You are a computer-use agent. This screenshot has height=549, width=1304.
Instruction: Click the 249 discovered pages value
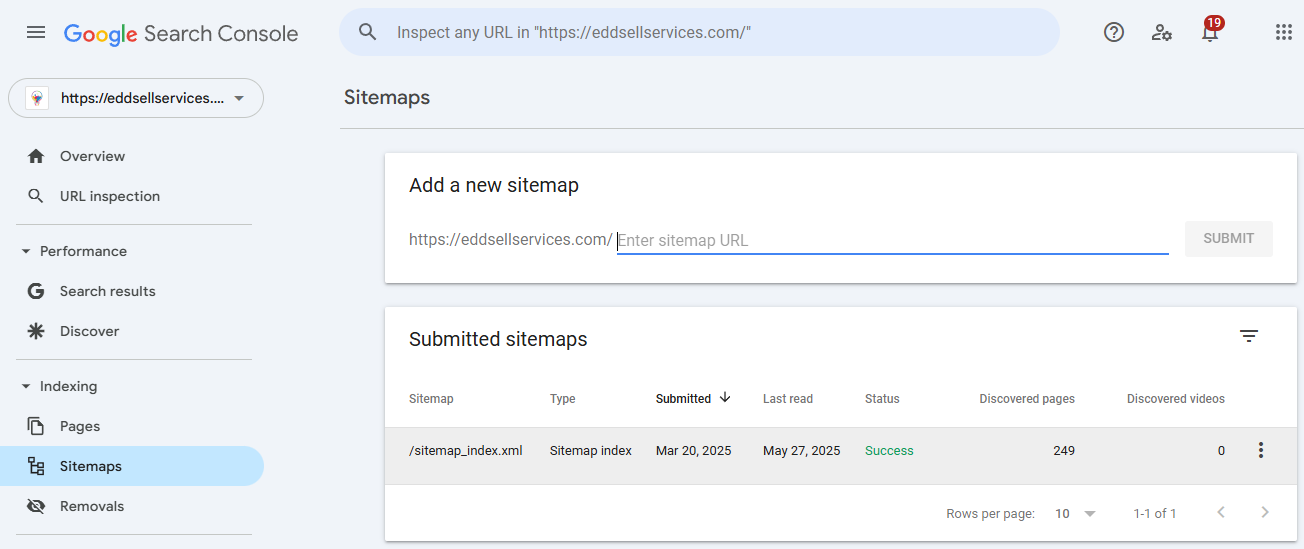[1064, 450]
